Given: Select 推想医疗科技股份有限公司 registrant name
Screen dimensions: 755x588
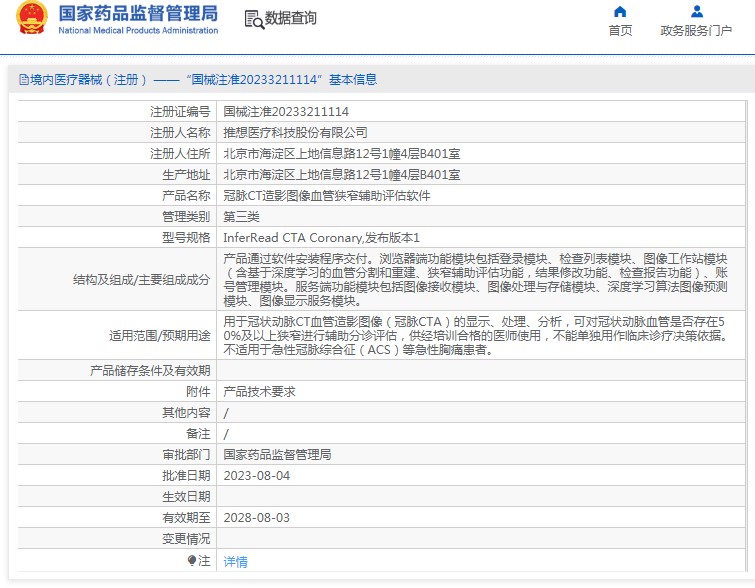Looking at the screenshot, I should [x=295, y=132].
